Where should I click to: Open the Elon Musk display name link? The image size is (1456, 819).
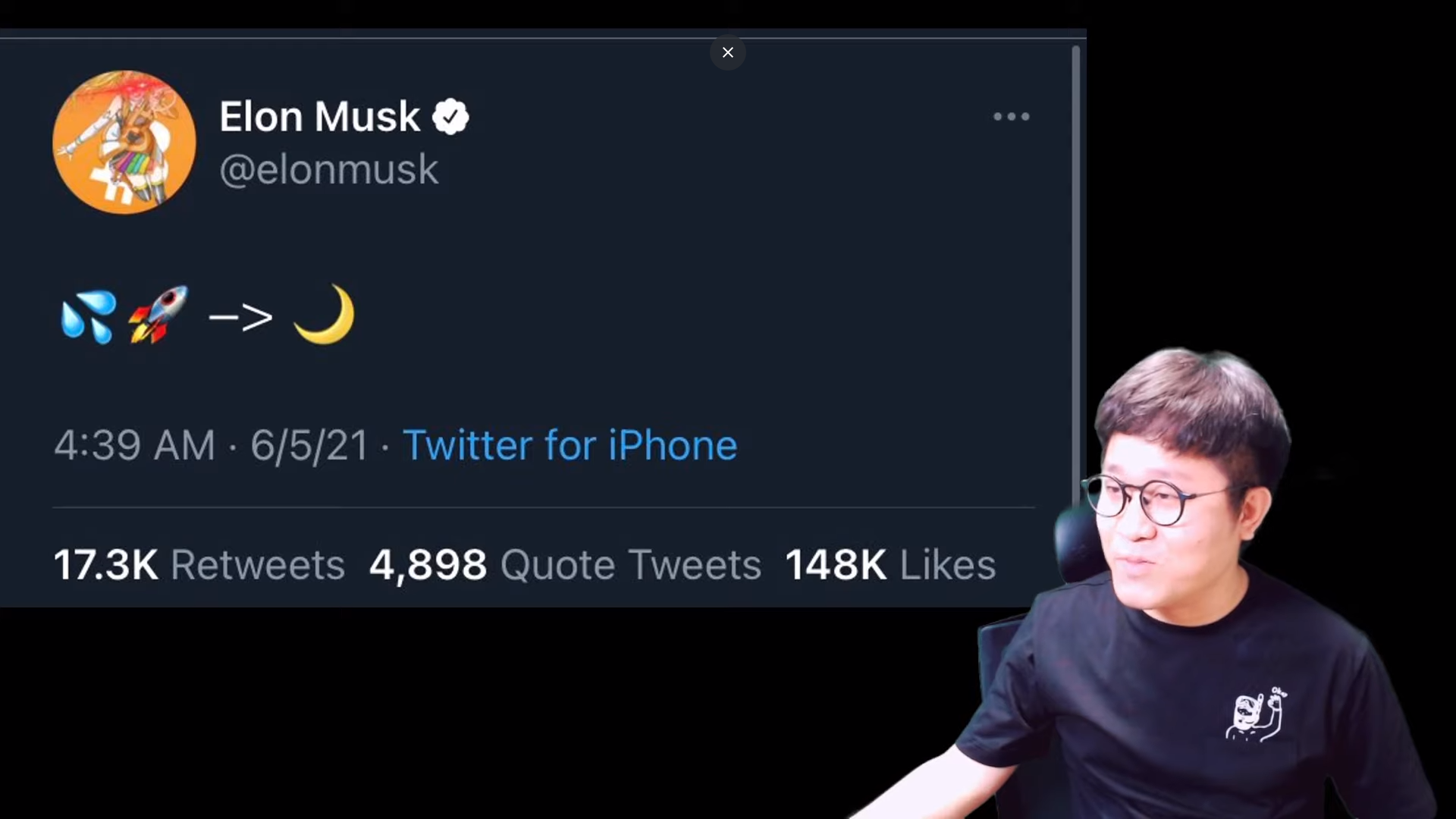[319, 117]
